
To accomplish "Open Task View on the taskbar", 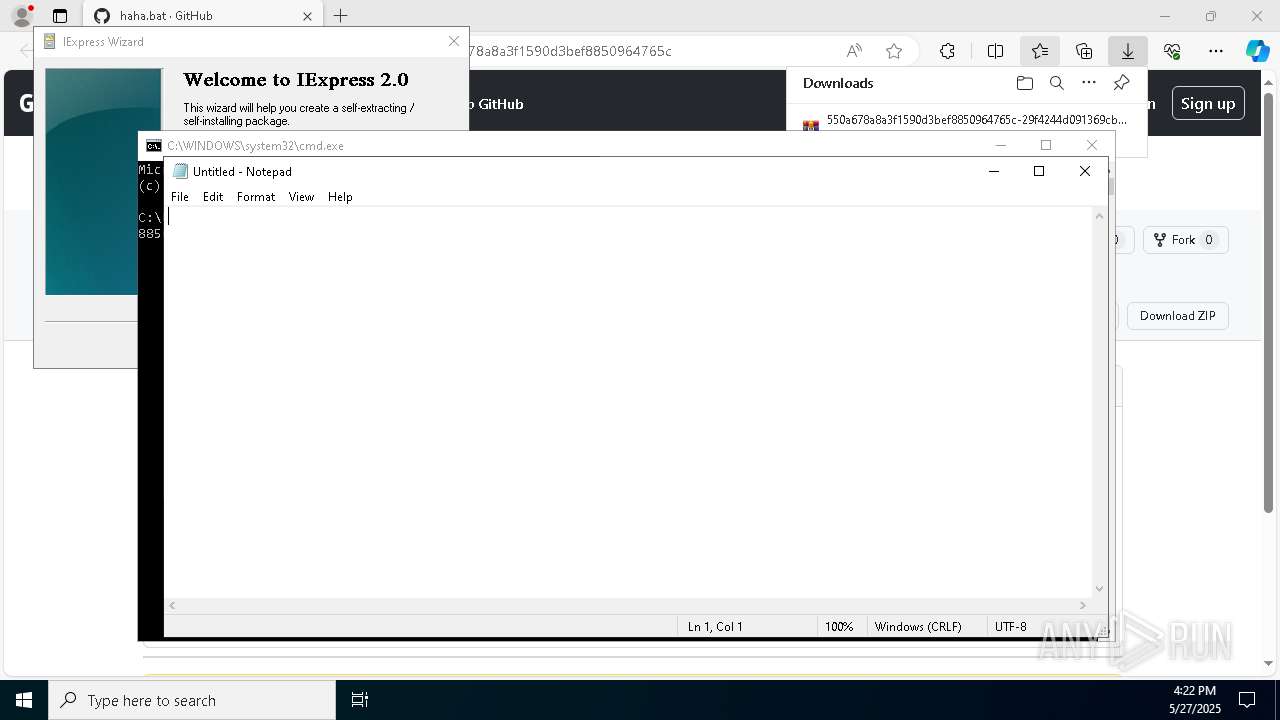I will coord(360,700).
